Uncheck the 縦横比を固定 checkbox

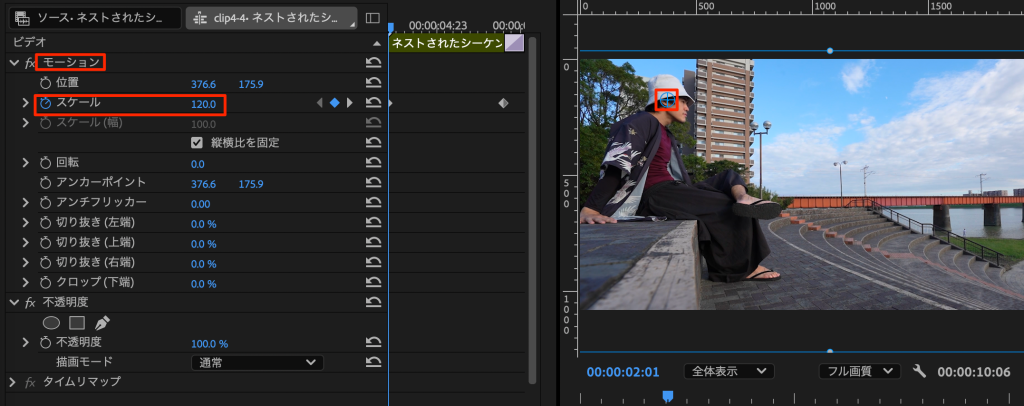(197, 143)
